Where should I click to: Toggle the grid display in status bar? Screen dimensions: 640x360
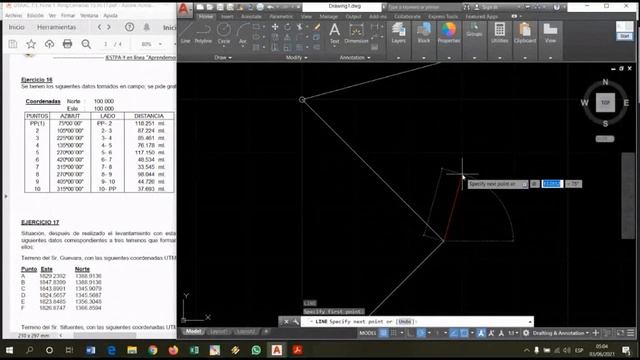point(384,333)
